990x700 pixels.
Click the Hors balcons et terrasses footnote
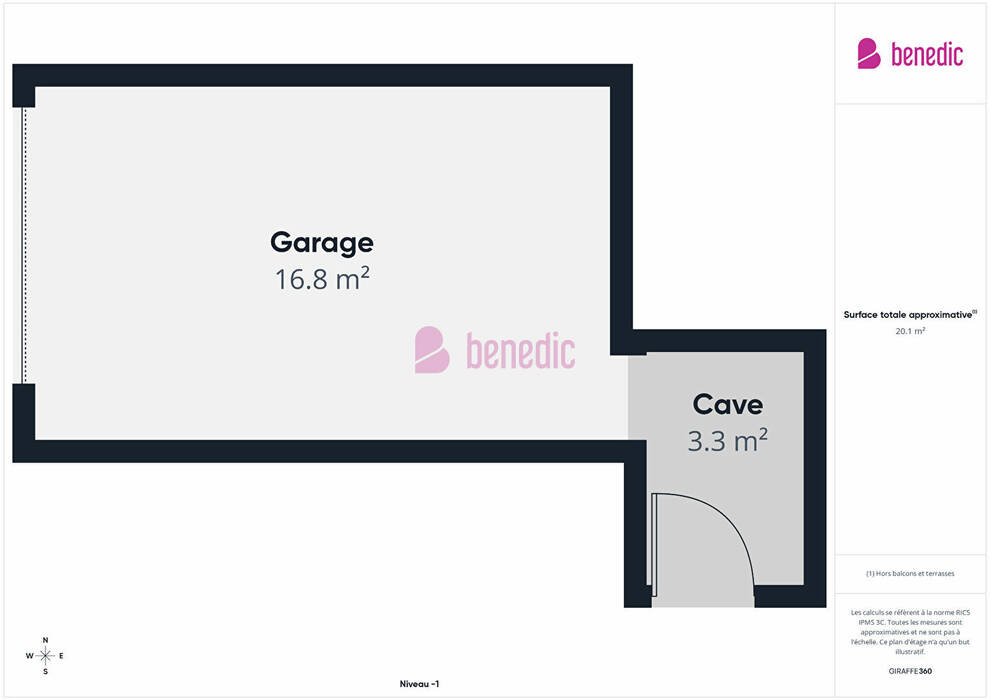[x=910, y=573]
